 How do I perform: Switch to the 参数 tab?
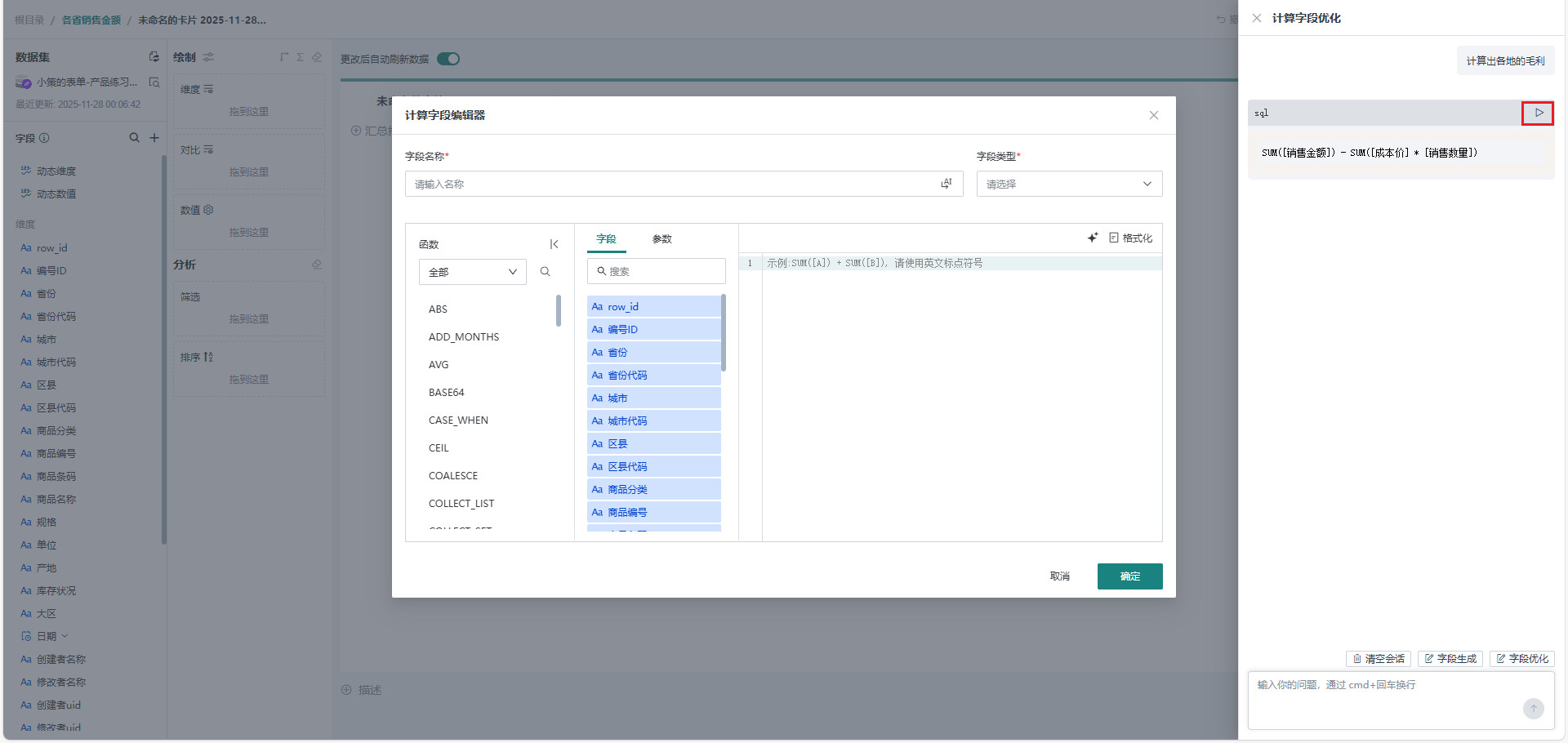pyautogui.click(x=661, y=239)
